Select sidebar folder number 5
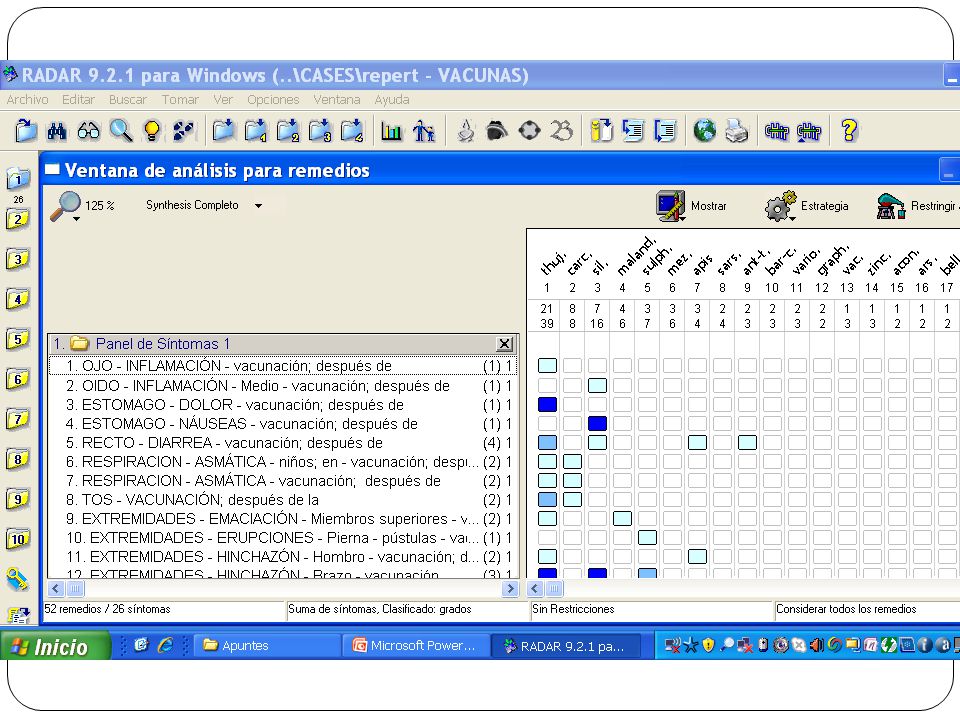960x720 pixels. 18,339
